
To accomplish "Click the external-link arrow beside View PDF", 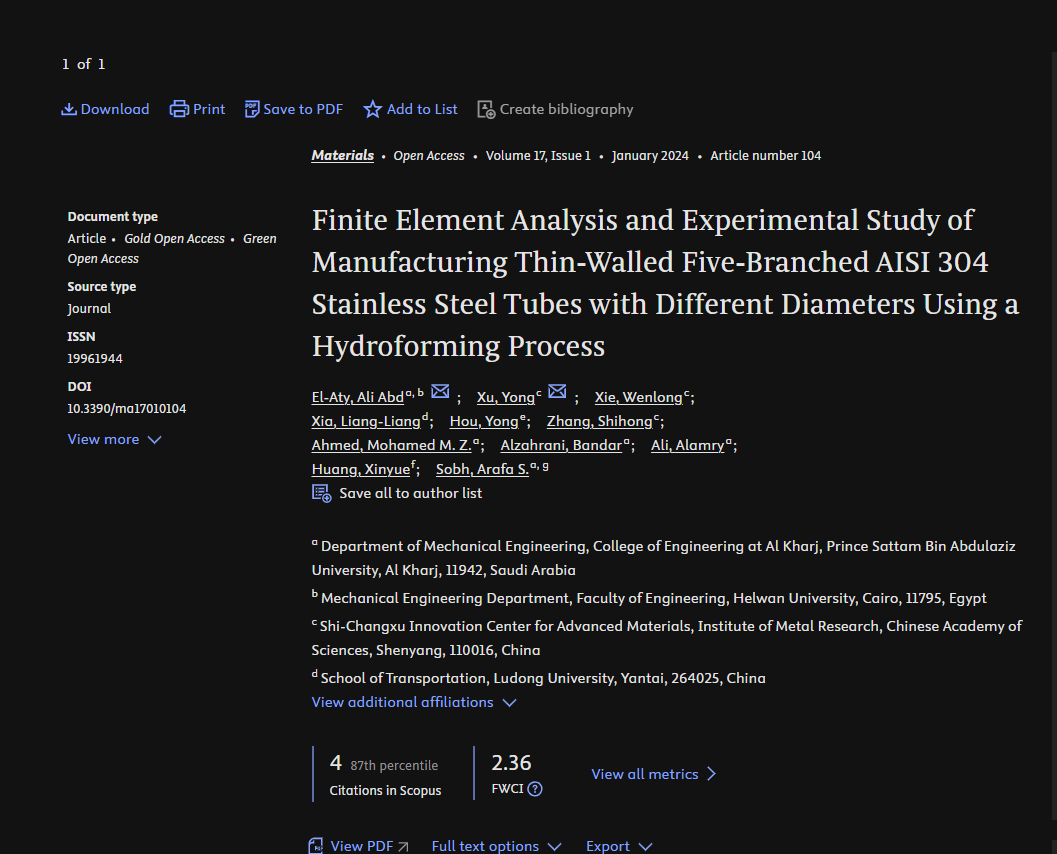I will click(403, 847).
